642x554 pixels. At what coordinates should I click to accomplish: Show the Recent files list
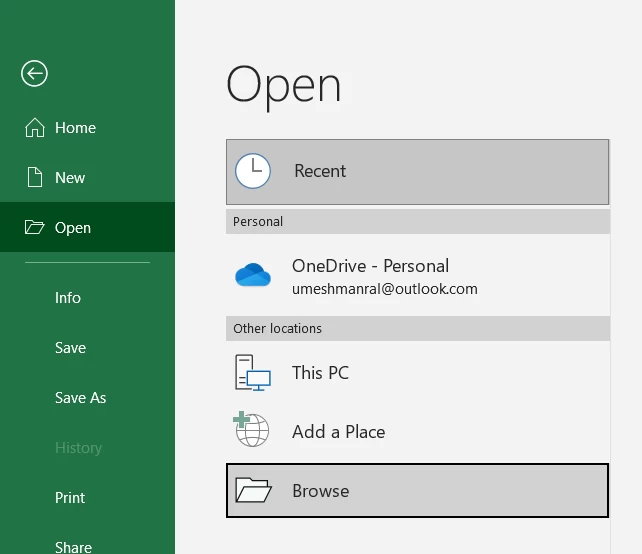coord(418,172)
